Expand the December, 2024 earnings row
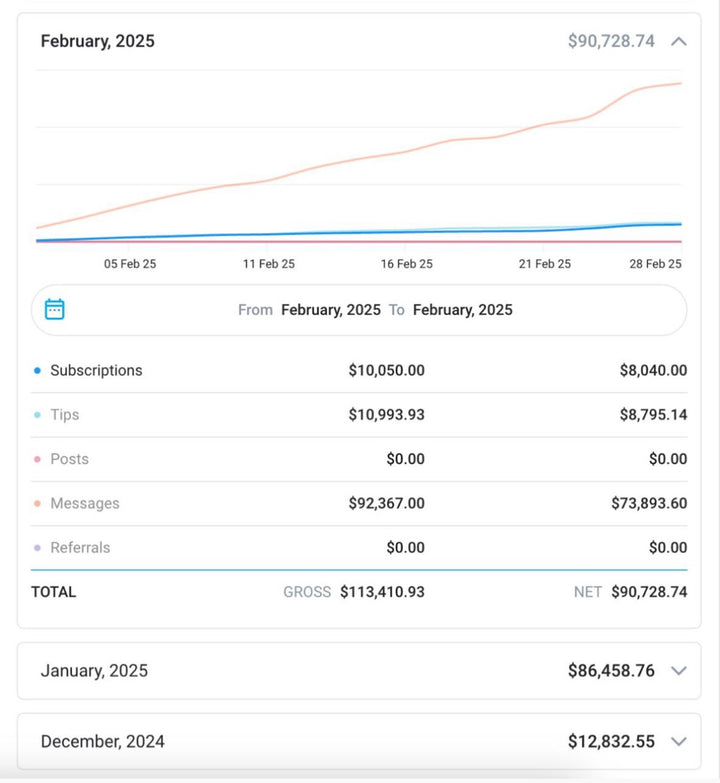 (679, 741)
